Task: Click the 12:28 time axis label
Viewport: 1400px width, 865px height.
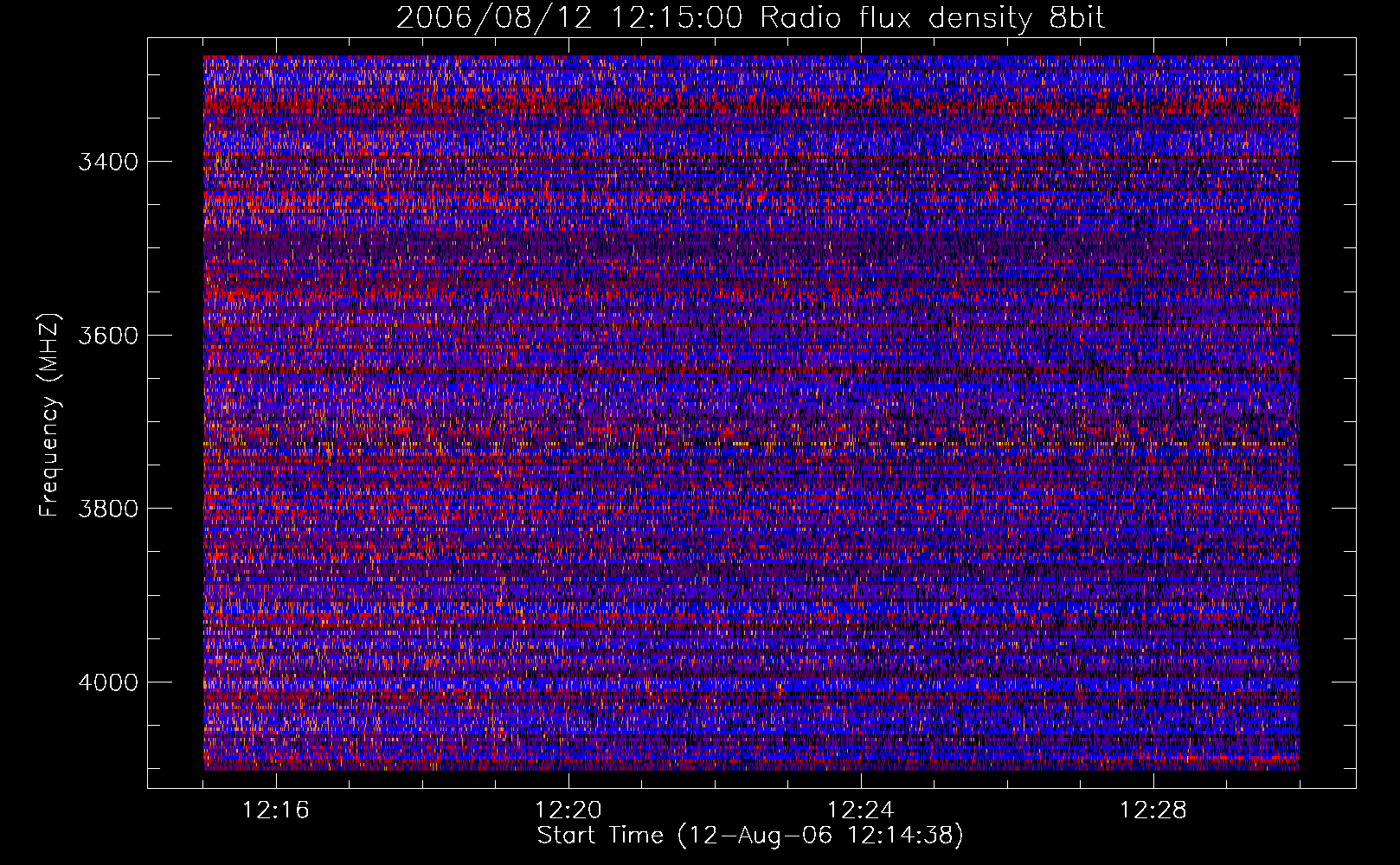Action: (1153, 811)
